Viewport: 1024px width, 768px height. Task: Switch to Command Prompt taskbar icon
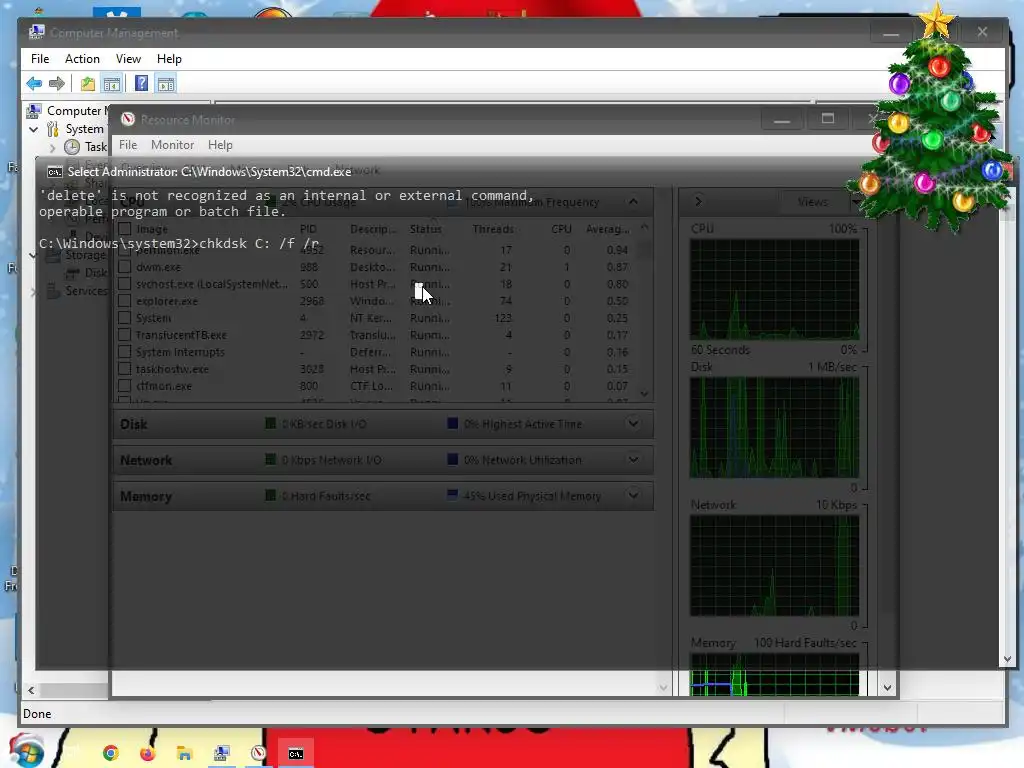pyautogui.click(x=296, y=754)
